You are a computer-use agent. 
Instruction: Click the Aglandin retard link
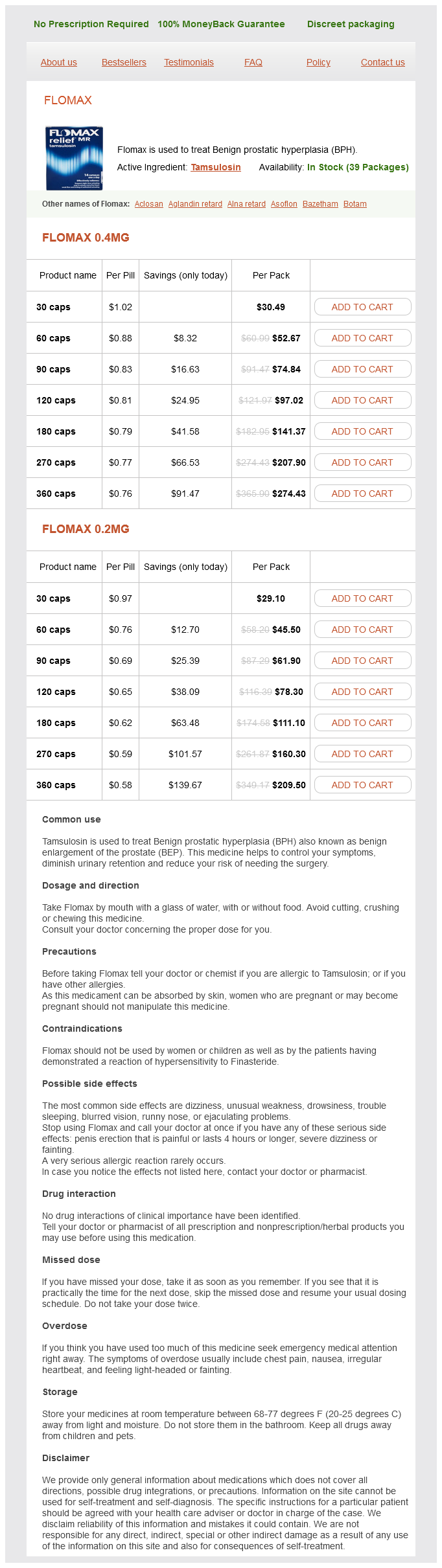point(195,204)
